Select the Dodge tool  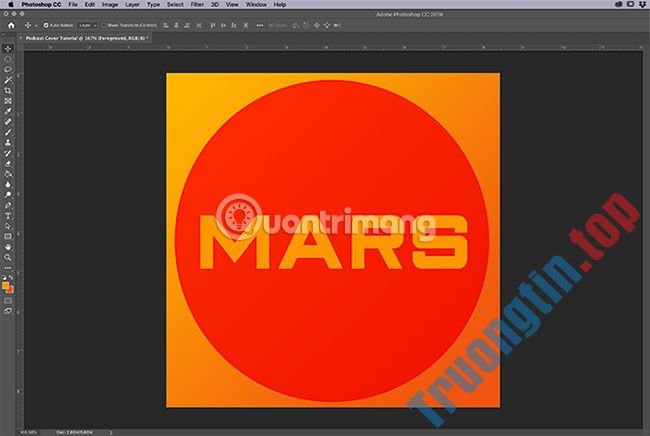(x=8, y=195)
